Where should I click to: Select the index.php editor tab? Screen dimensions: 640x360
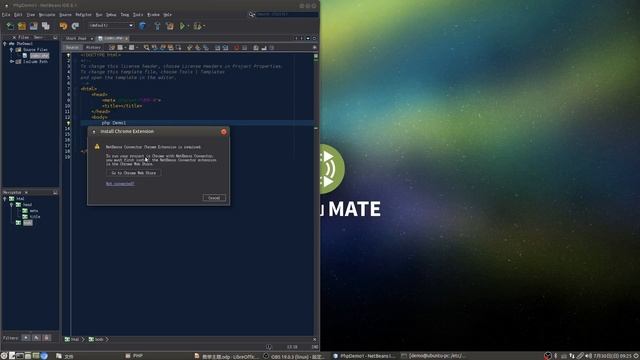113,38
